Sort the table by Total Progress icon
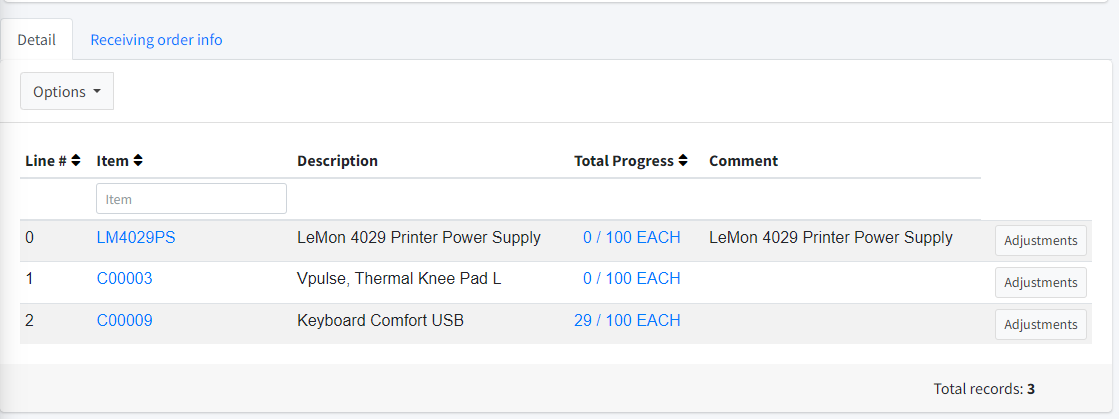The width and height of the screenshot is (1119, 419). point(683,161)
